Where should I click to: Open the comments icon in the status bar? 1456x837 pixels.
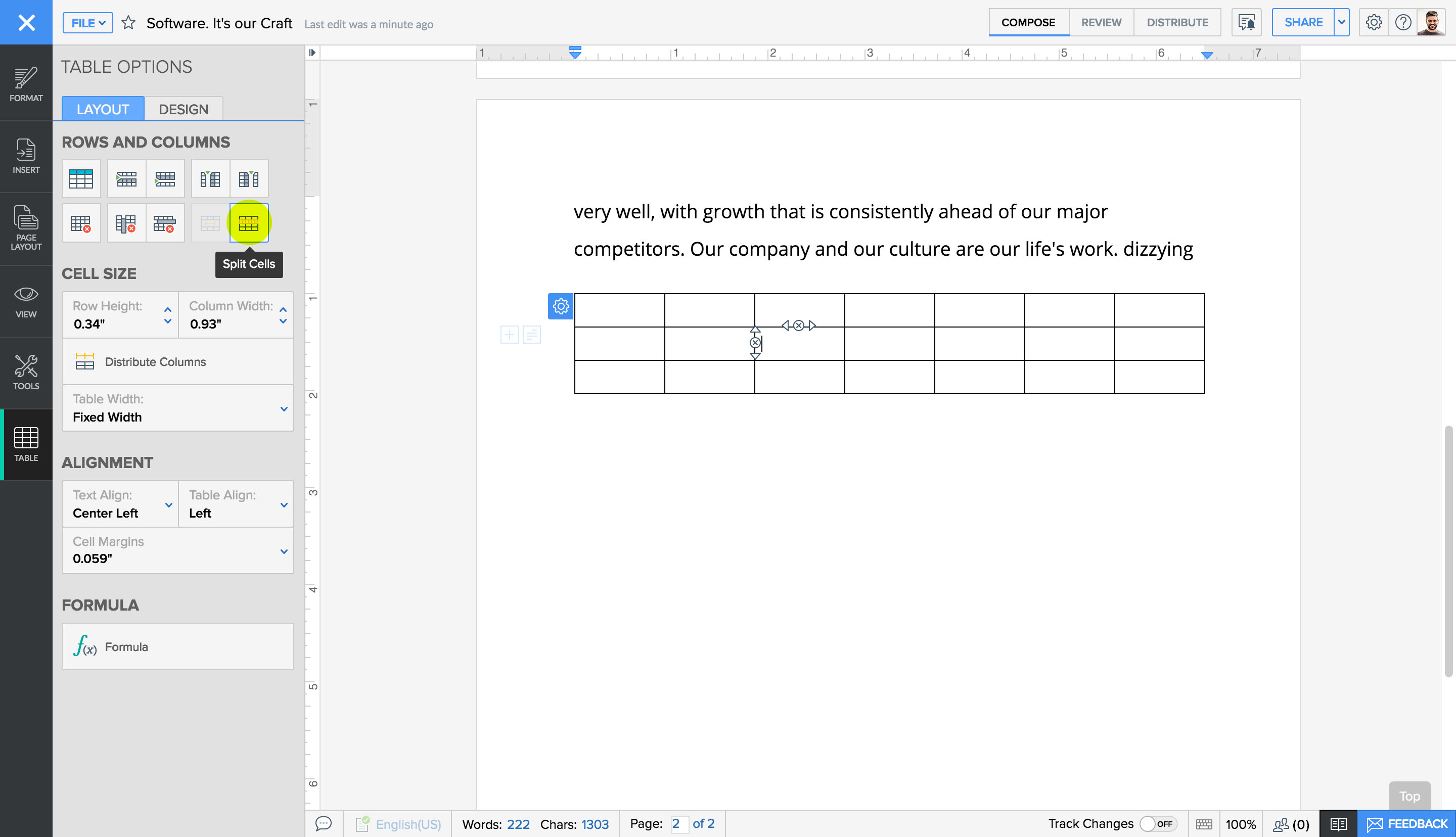(324, 823)
